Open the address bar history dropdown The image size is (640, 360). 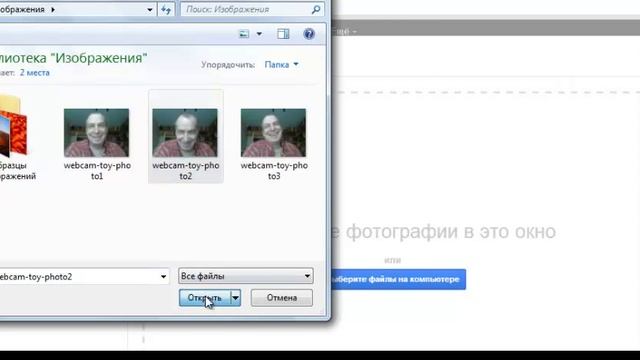pos(150,9)
